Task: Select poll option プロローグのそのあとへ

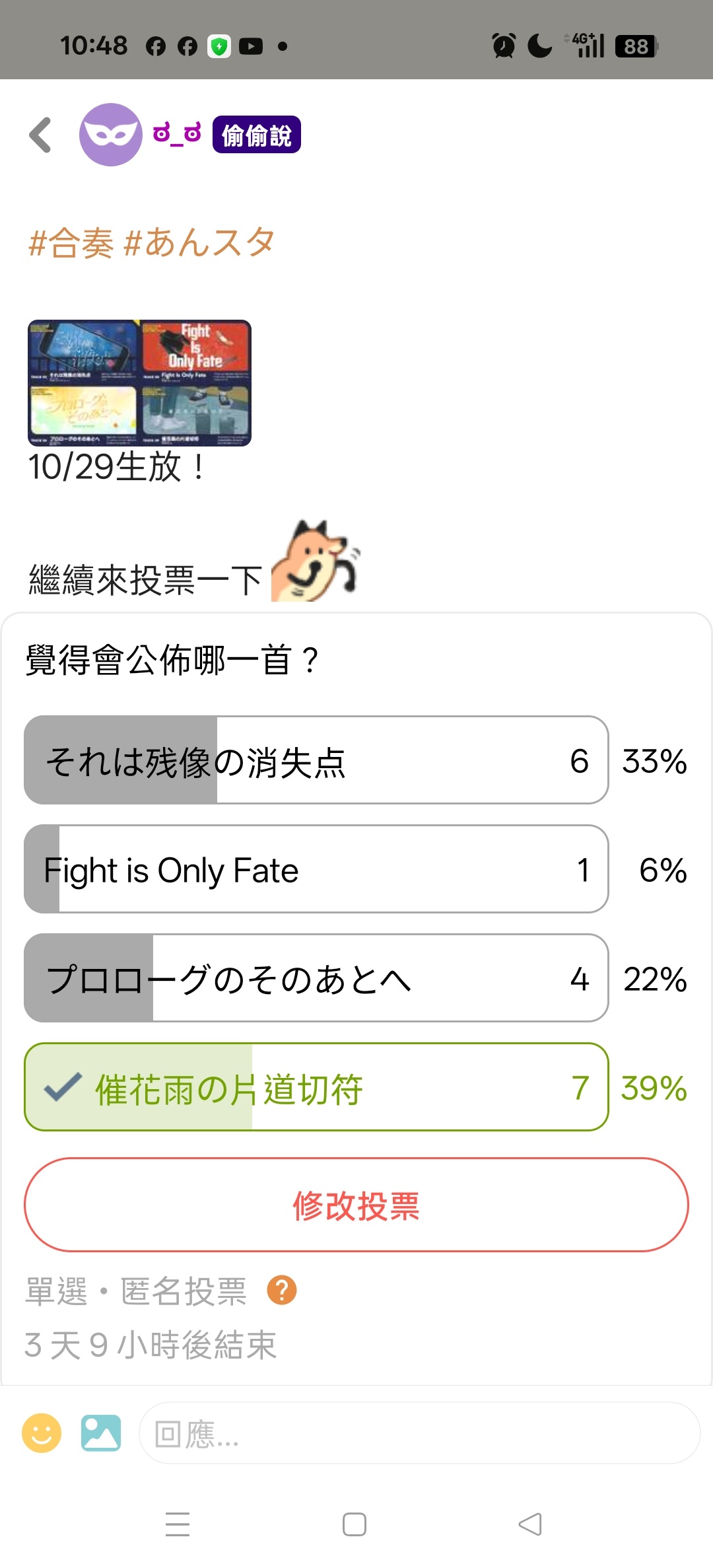Action: coord(316,978)
